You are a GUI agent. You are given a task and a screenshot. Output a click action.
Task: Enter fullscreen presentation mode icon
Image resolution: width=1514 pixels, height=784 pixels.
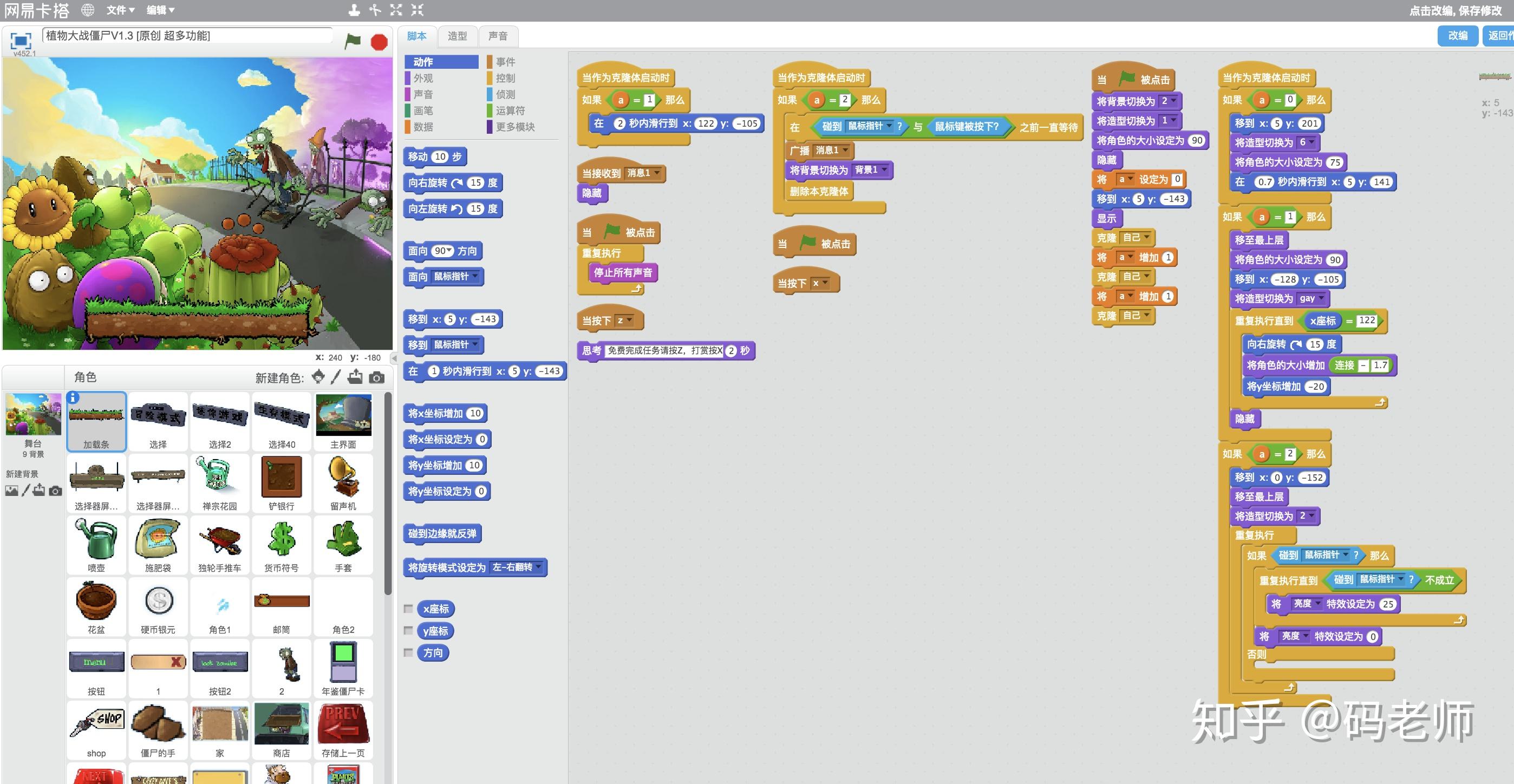click(21, 41)
